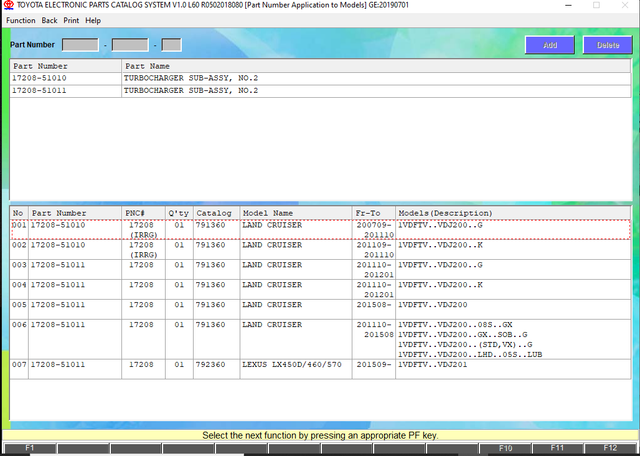Viewport: 640px width, 456px height.
Task: Click the middle Part Number input box
Action: click(x=129, y=45)
